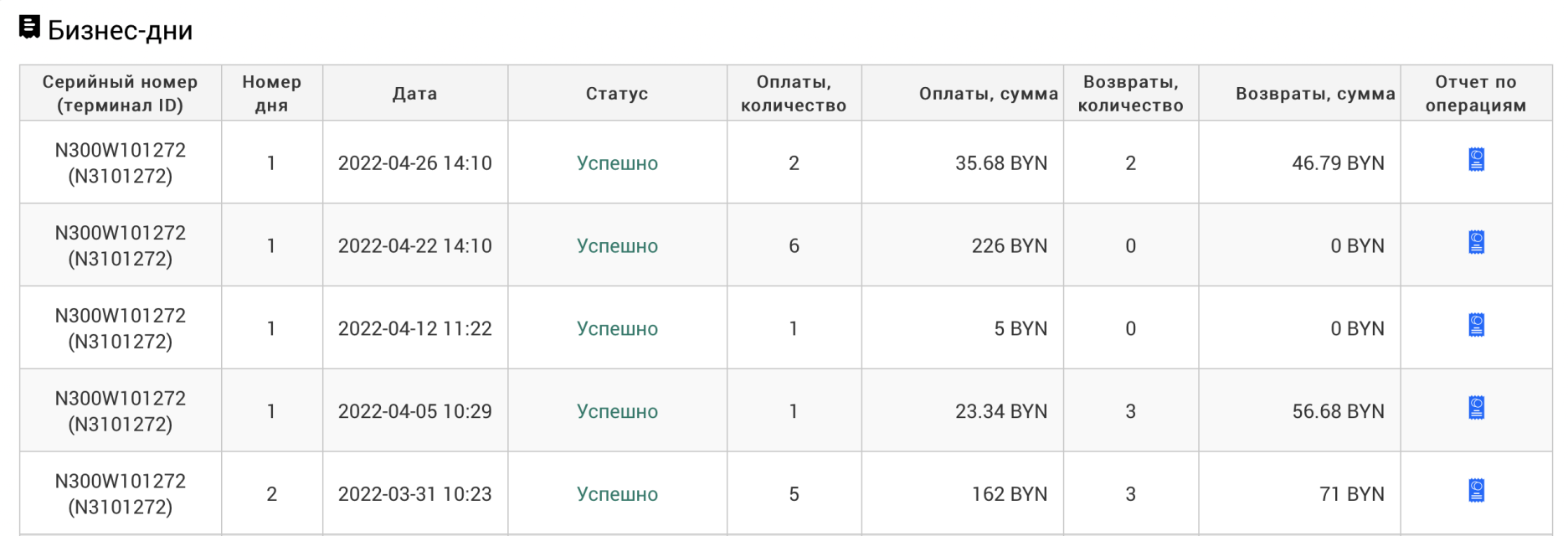Select terminal serial cell in the first row
Screen dimensions: 1568x536
click(121, 162)
